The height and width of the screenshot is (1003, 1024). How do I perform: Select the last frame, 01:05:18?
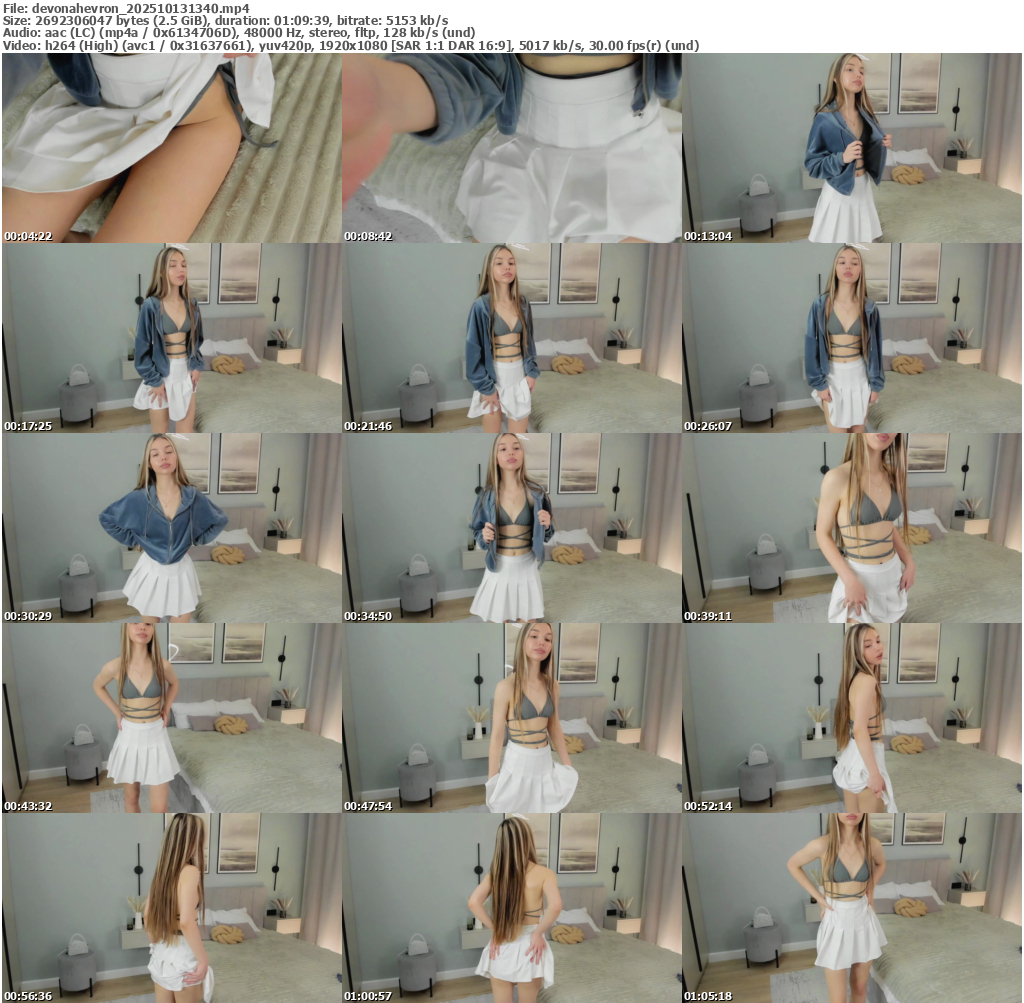[852, 908]
